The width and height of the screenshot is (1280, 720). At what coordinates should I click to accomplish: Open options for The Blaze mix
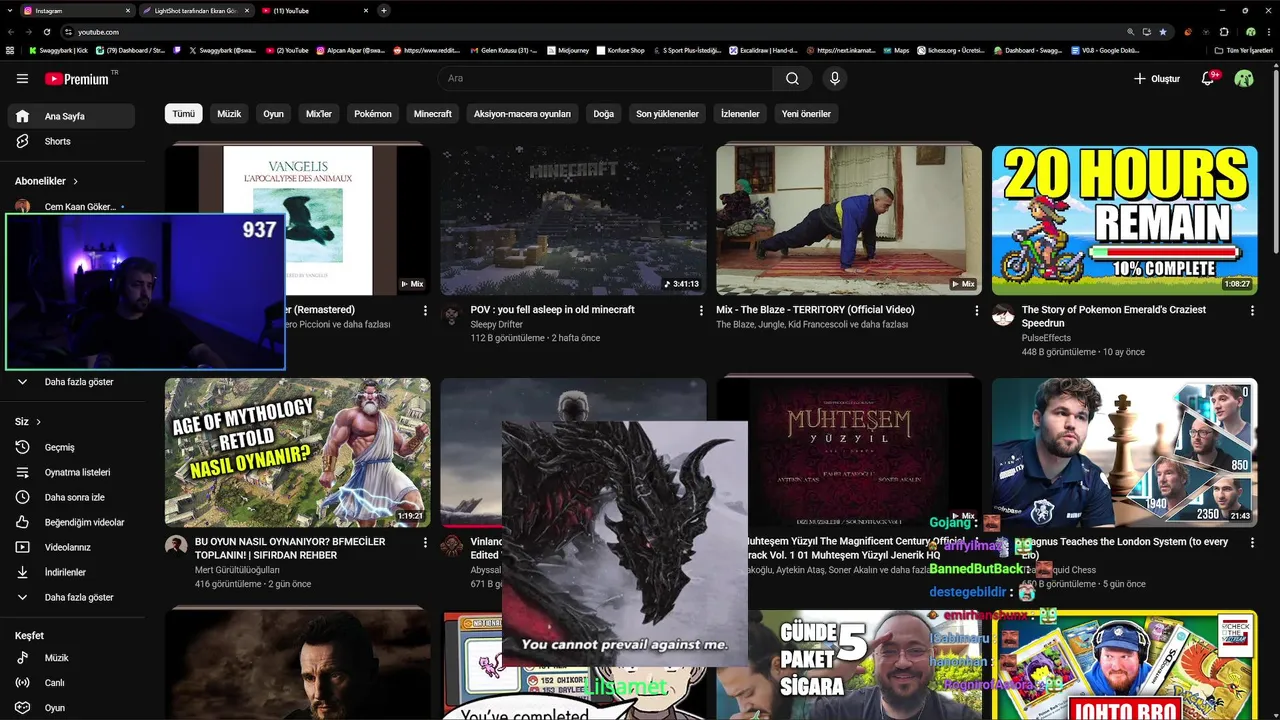coord(977,311)
